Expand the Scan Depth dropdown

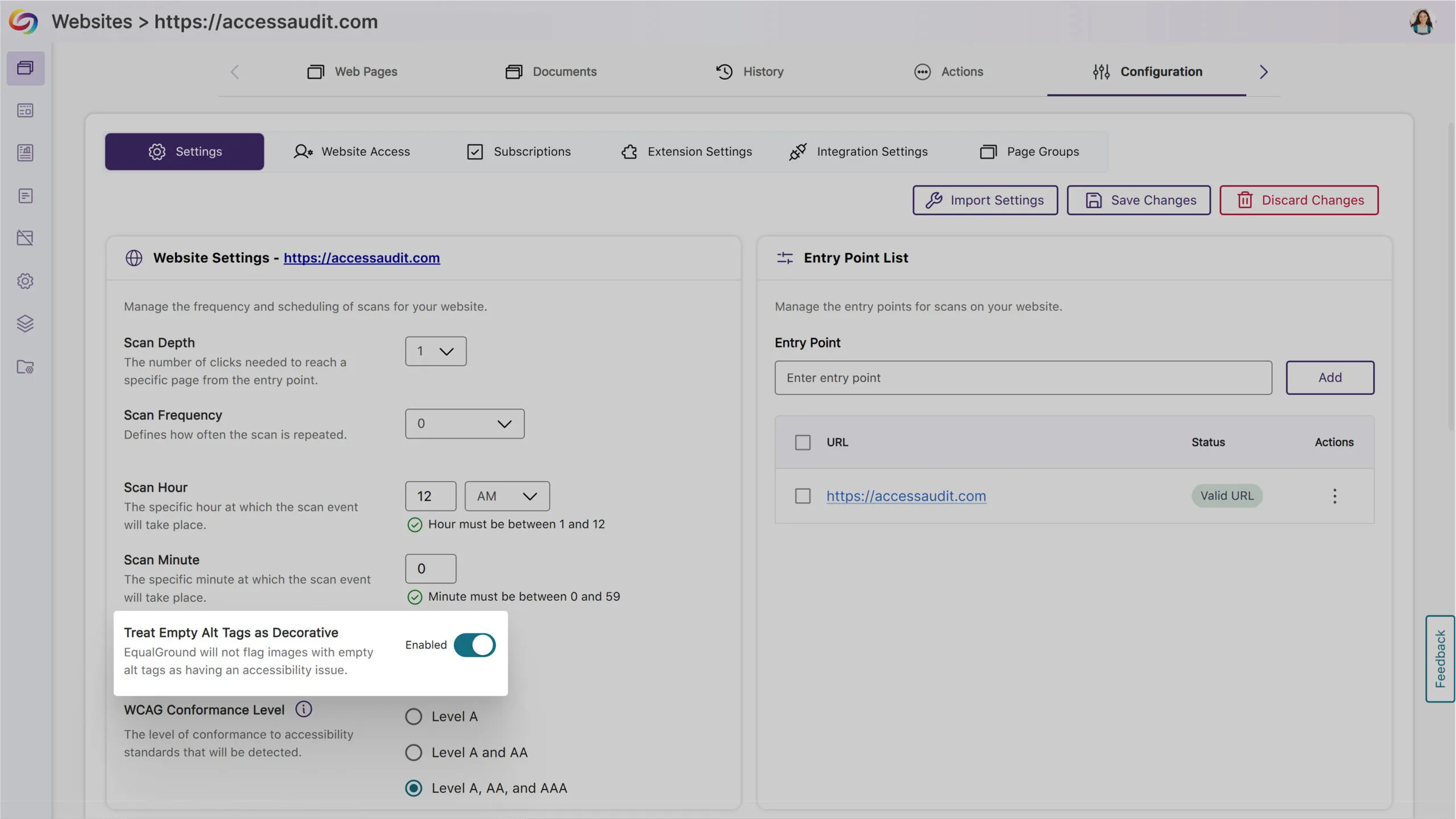tap(436, 351)
